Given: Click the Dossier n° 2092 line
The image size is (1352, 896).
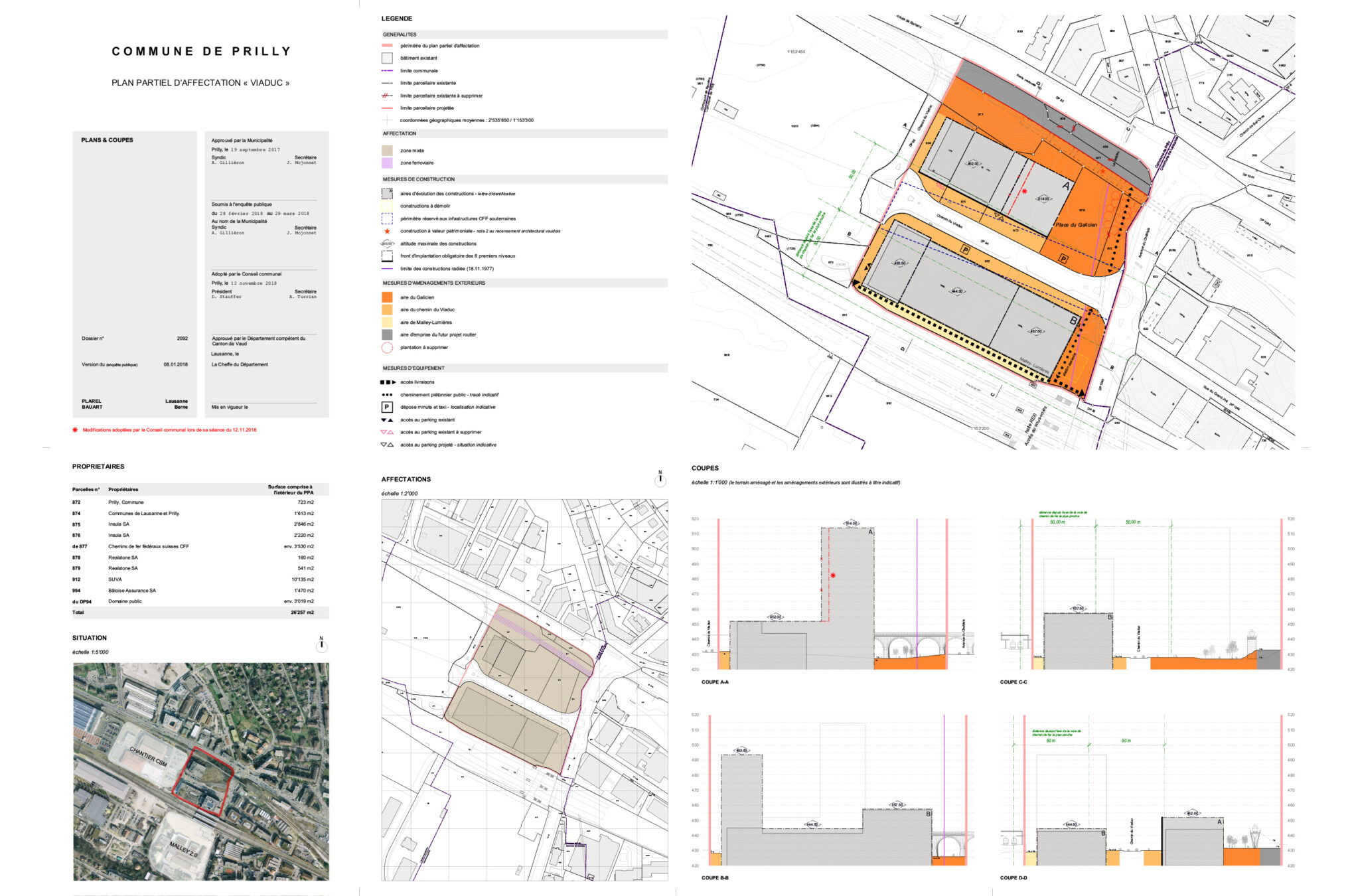Looking at the screenshot, I should coord(135,338).
